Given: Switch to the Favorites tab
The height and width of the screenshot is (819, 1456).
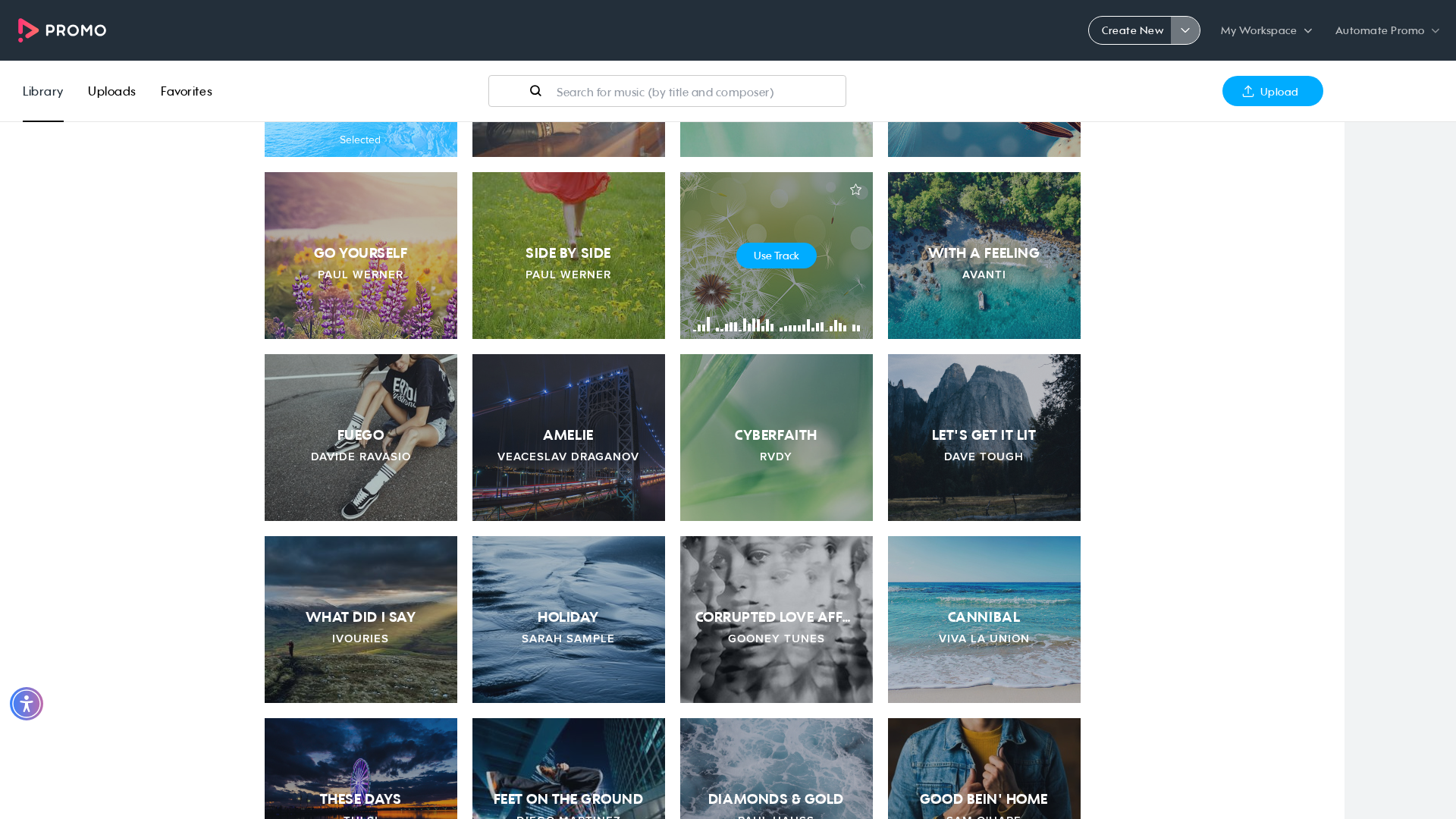Looking at the screenshot, I should tap(187, 91).
